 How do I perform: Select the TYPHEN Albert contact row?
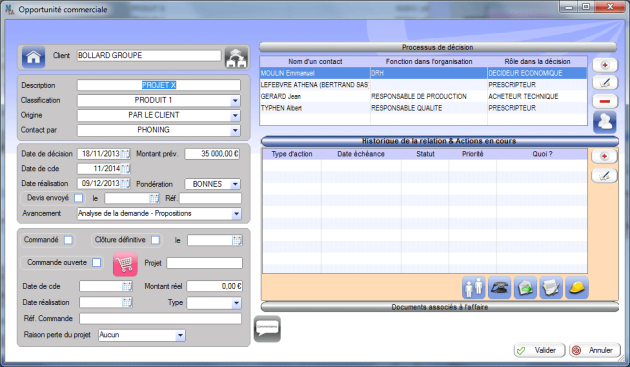coord(423,108)
